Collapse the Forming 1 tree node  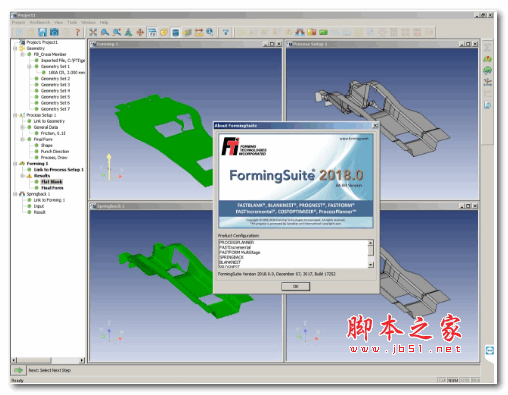[x=15, y=164]
